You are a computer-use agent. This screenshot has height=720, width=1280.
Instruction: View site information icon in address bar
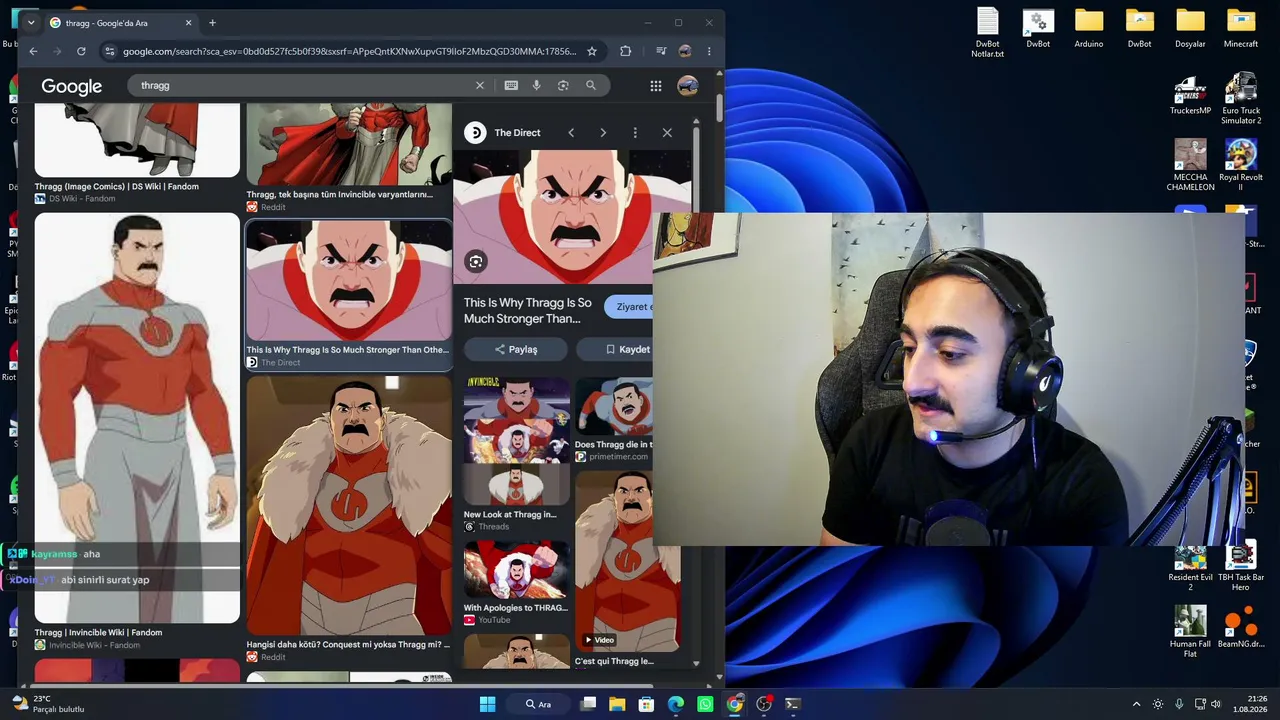[x=110, y=51]
